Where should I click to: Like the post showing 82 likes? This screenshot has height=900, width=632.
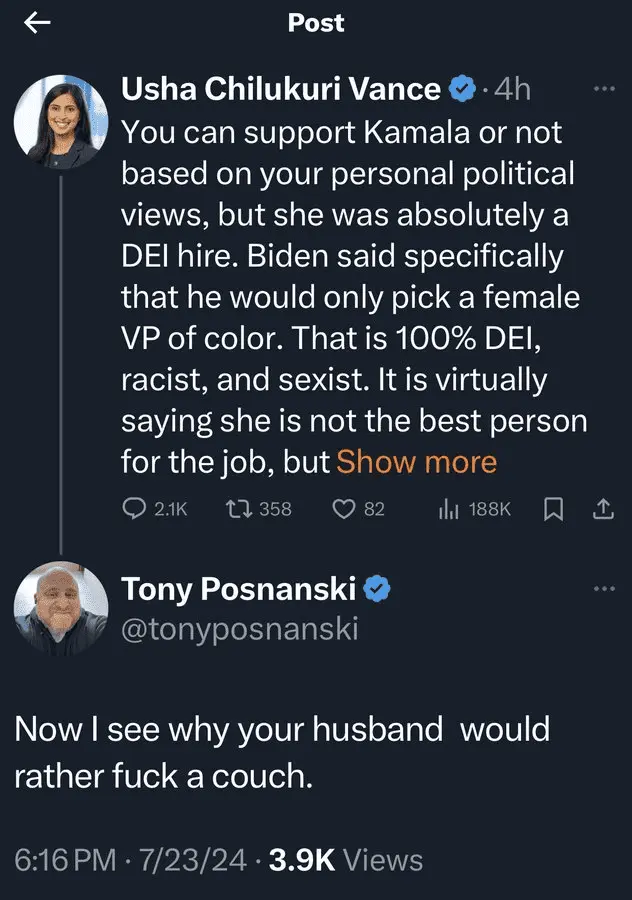(344, 509)
